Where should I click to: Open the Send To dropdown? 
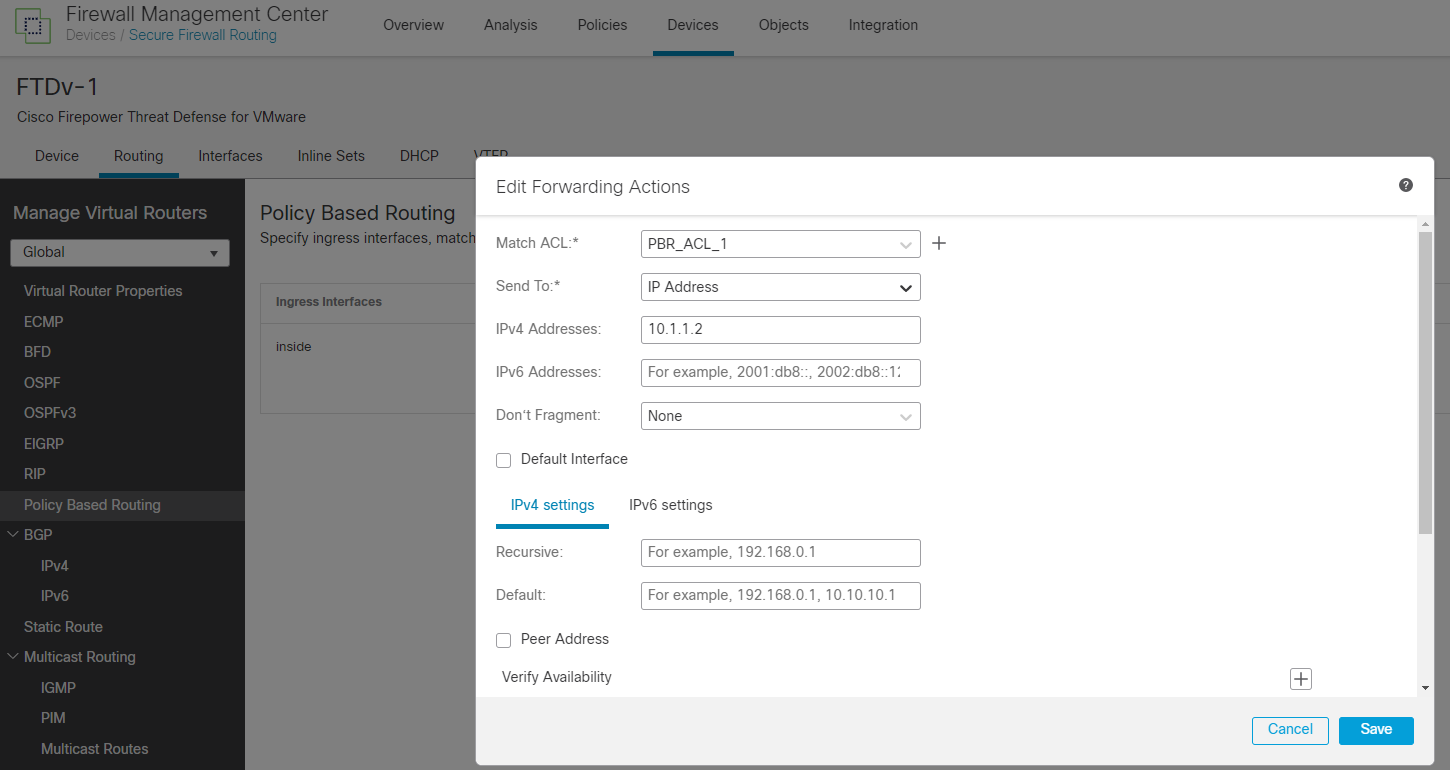(780, 287)
